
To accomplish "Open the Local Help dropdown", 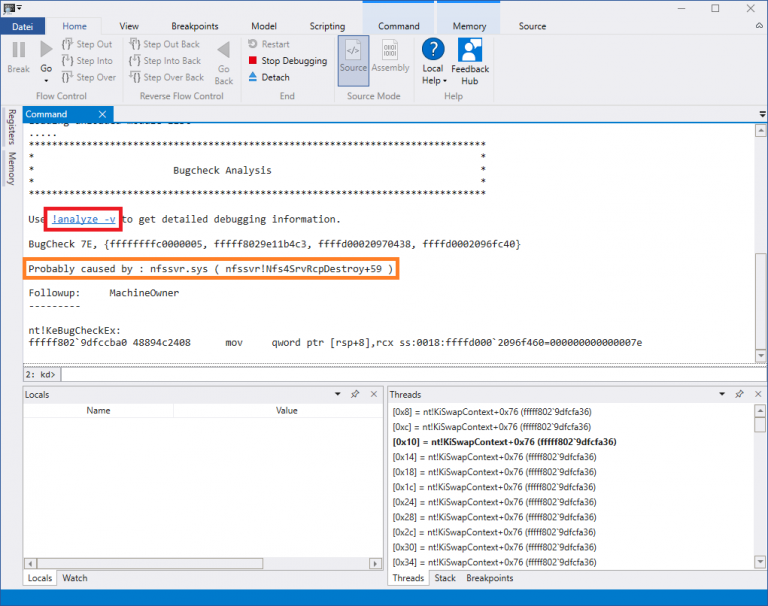I will click(x=433, y=81).
